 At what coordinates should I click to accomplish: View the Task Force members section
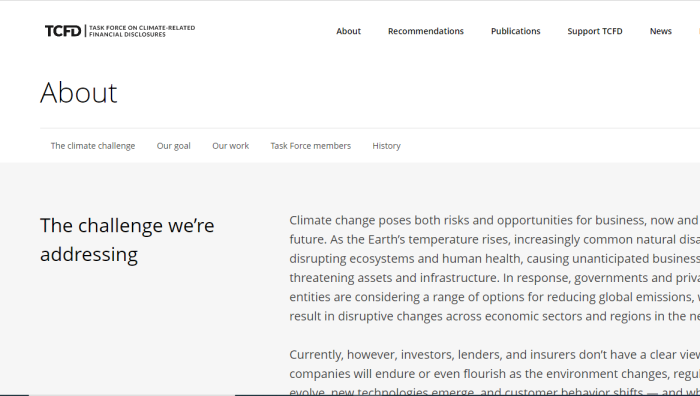310,146
